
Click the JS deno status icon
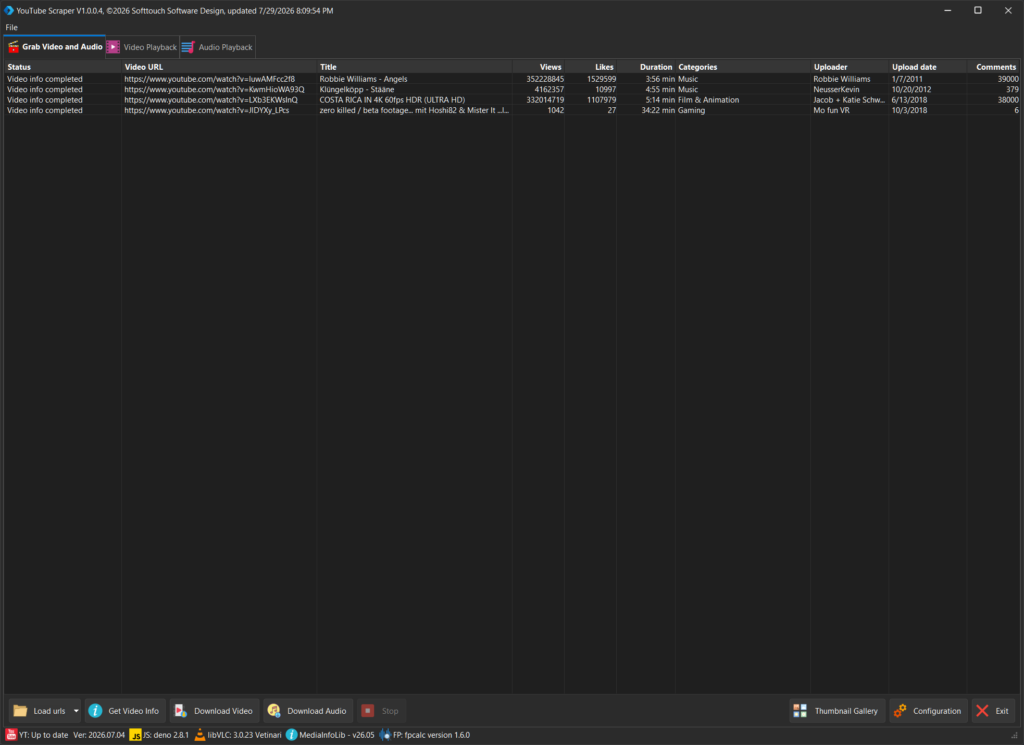point(135,735)
